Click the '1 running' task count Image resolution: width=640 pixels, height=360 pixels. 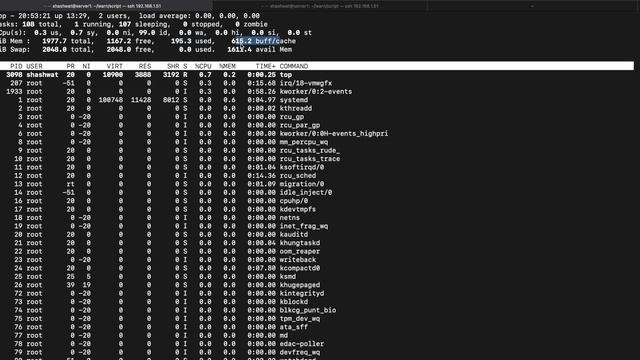point(93,24)
